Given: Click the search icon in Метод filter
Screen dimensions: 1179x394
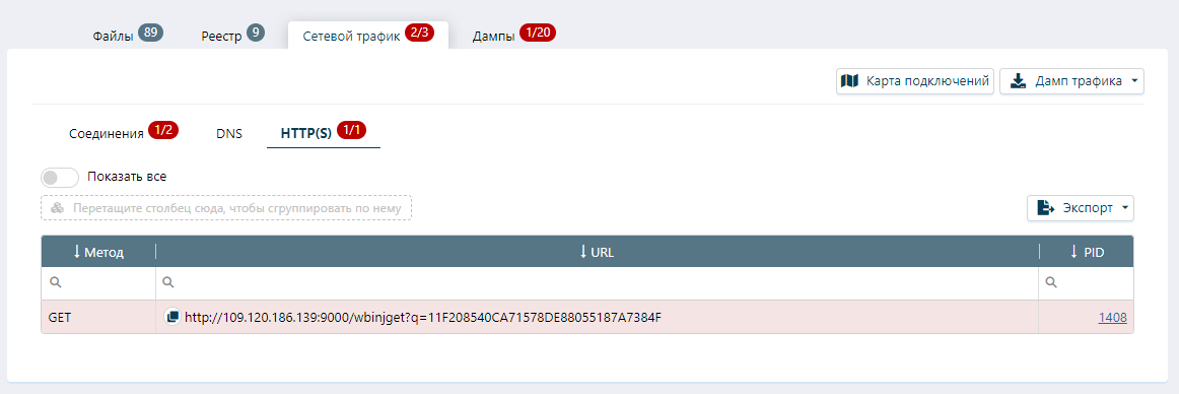Looking at the screenshot, I should pos(54,283).
